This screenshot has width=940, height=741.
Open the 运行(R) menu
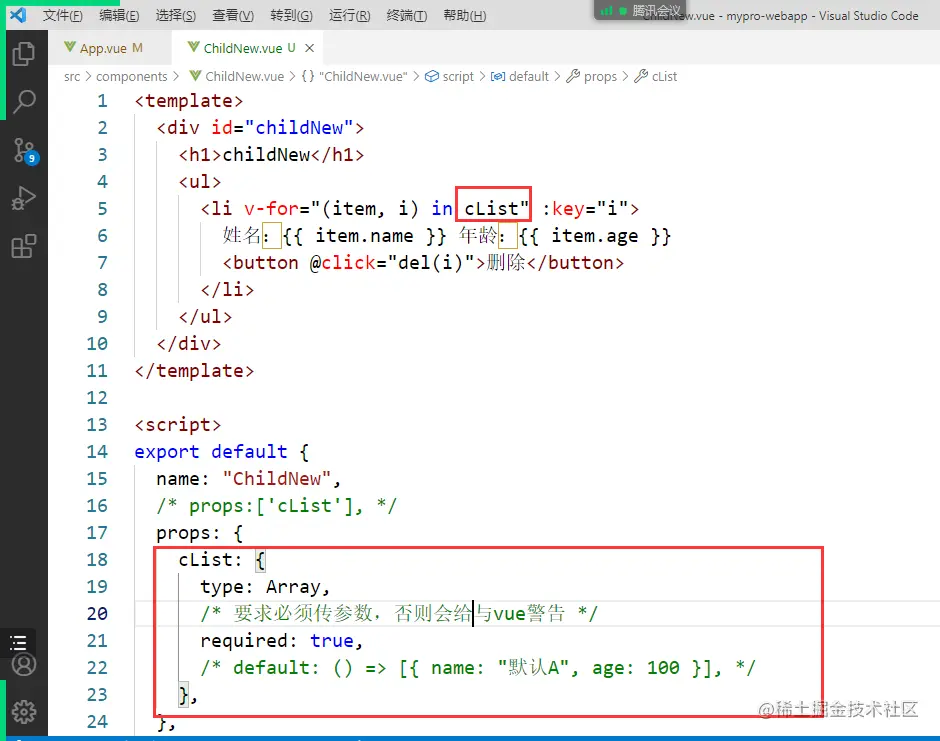[x=350, y=16]
